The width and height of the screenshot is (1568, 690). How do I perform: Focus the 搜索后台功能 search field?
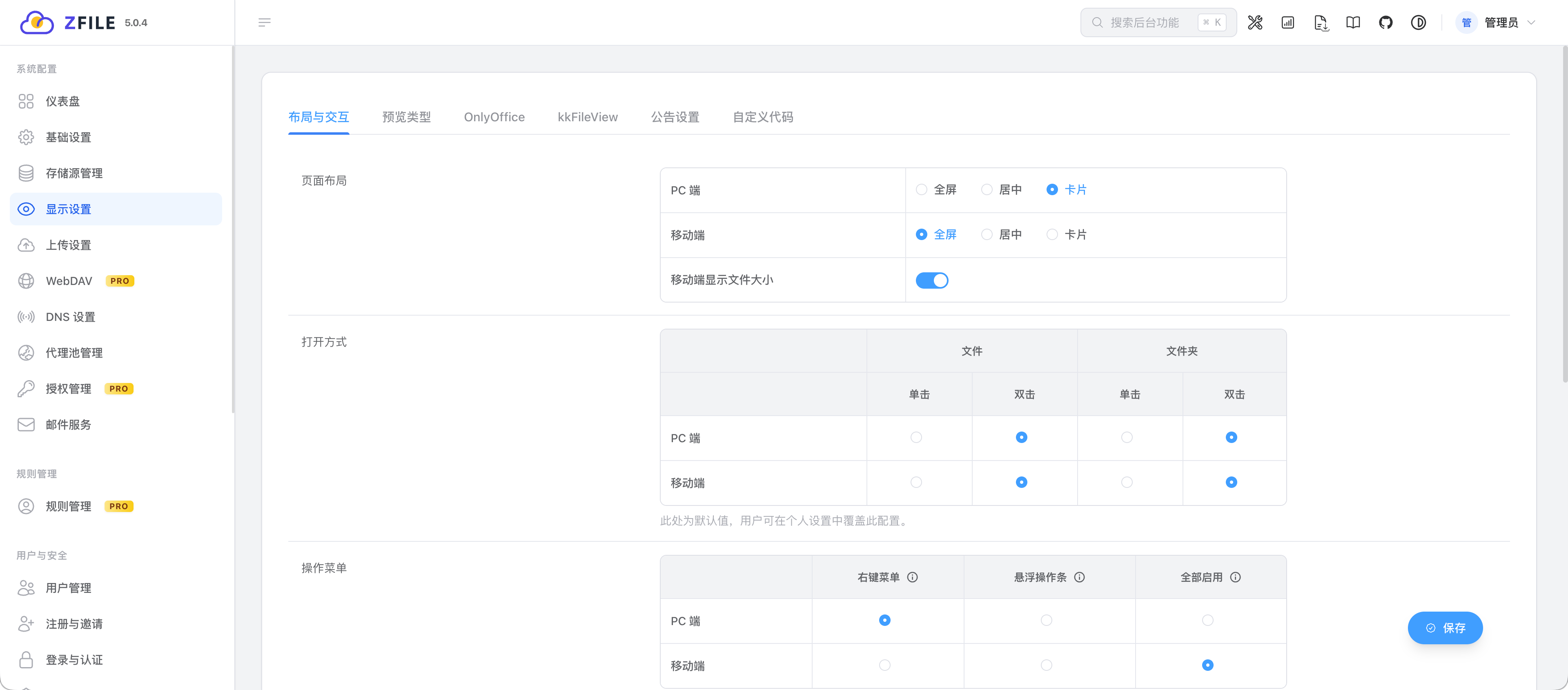pyautogui.click(x=1158, y=22)
